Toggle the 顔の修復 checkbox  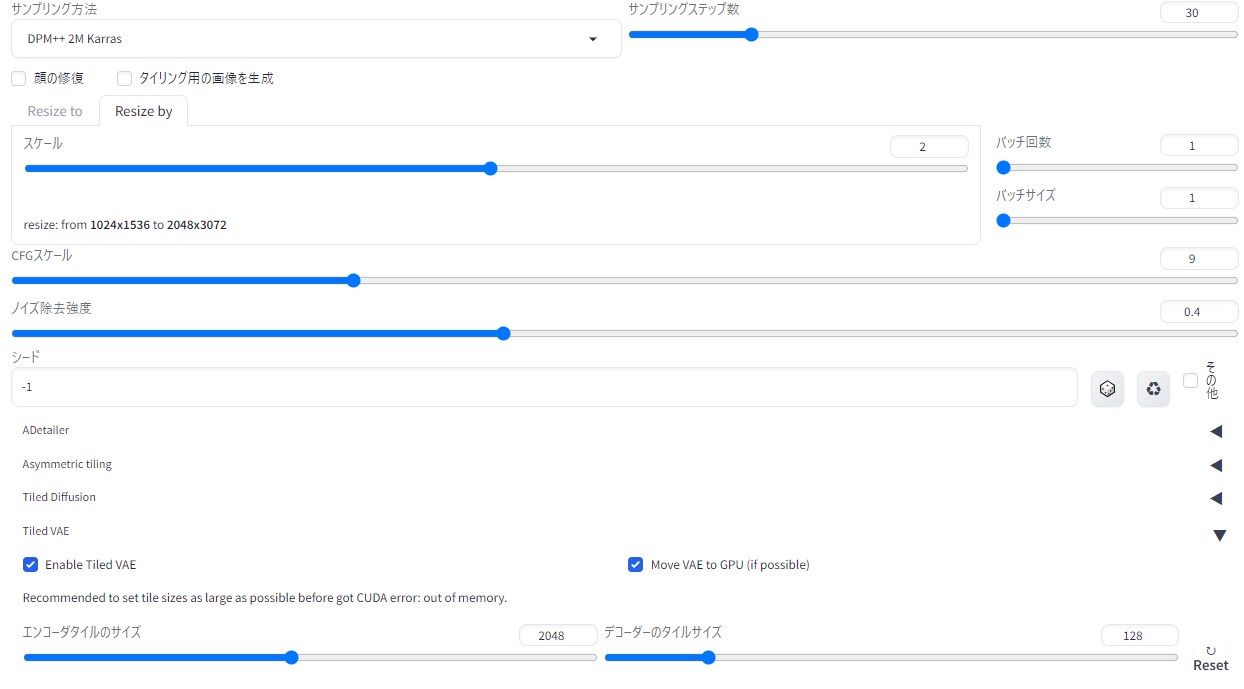pyautogui.click(x=19, y=78)
